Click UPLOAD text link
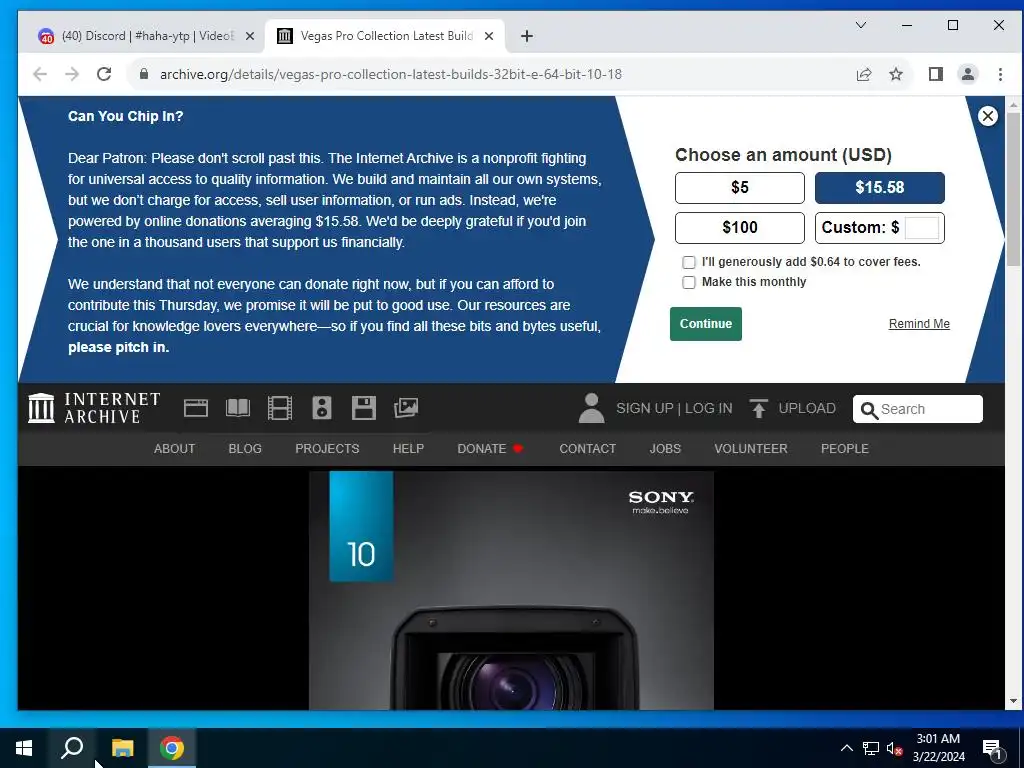This screenshot has width=1024, height=768. [x=807, y=408]
